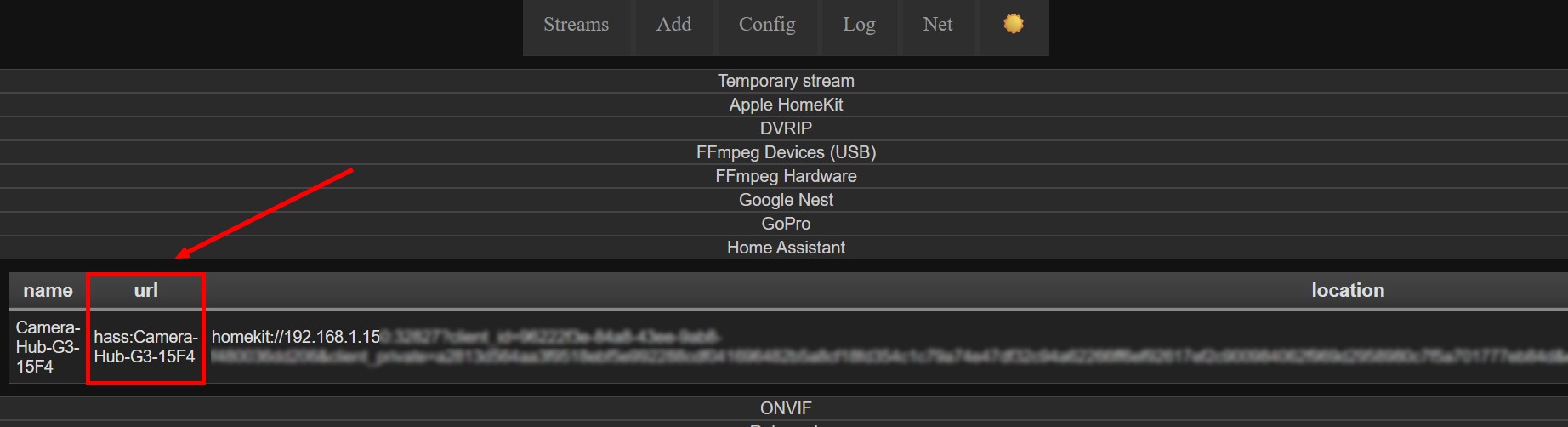The width and height of the screenshot is (1568, 427).
Task: Go to the Config tab
Action: click(x=767, y=24)
